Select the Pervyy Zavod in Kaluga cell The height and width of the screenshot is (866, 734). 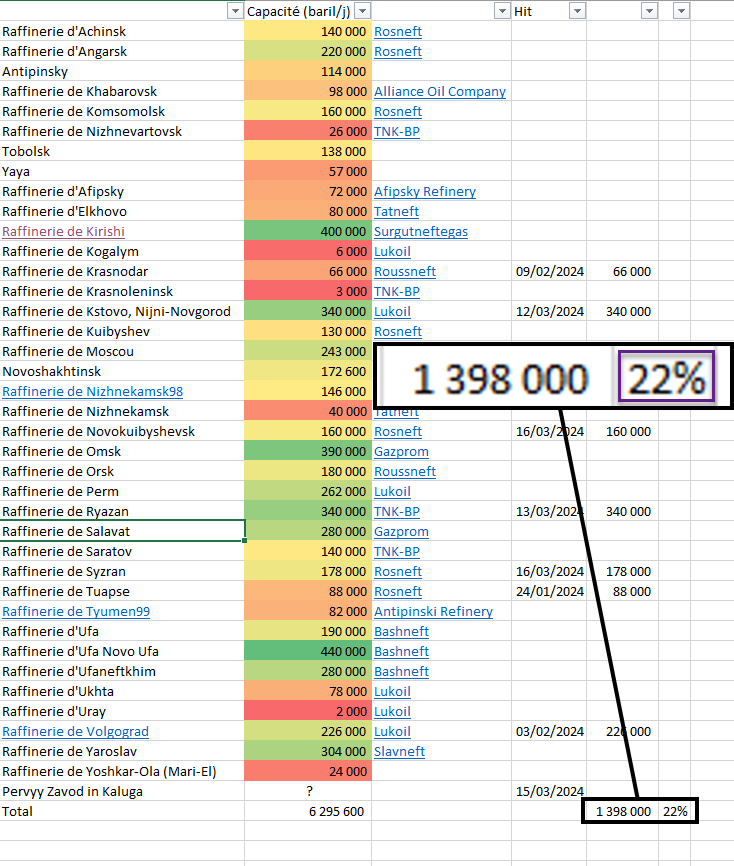click(122, 791)
